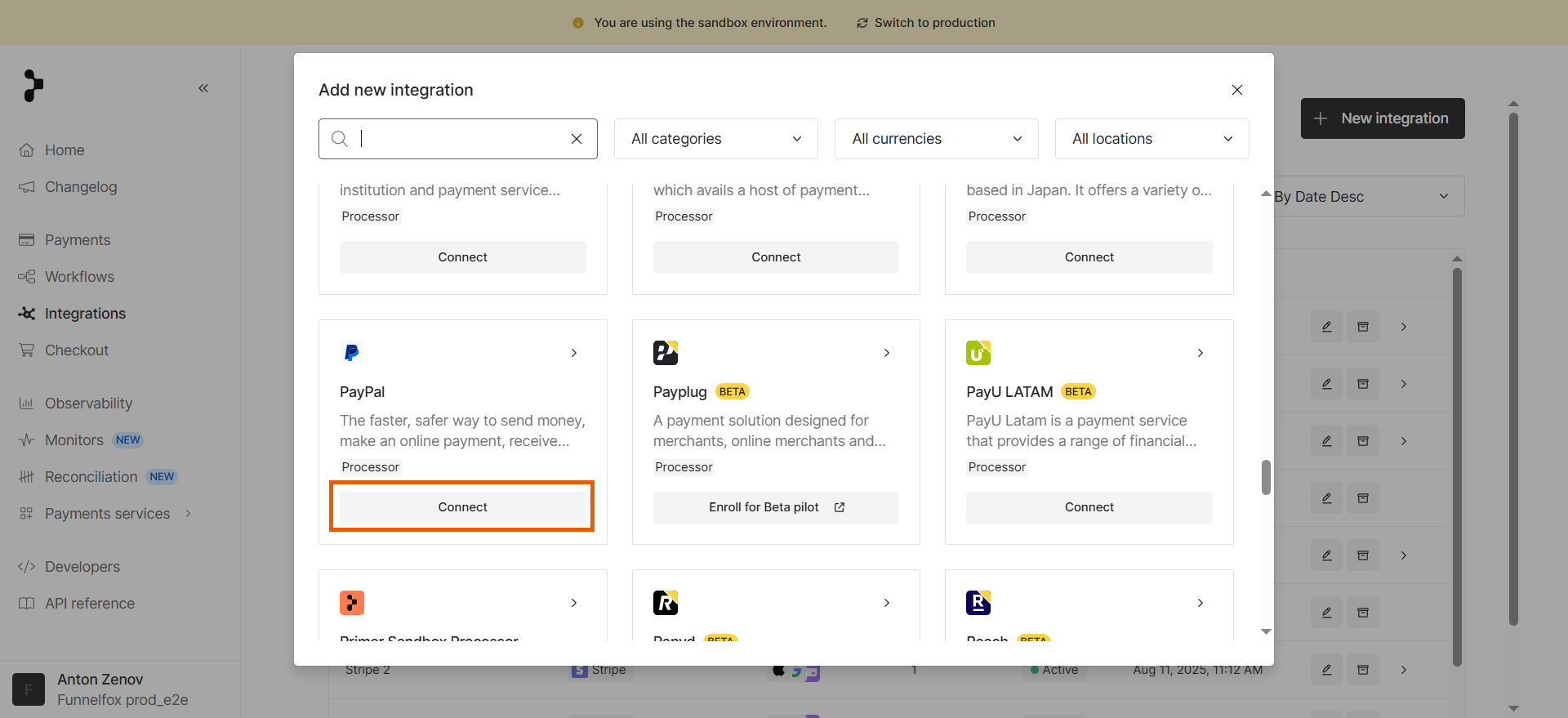Edit the Stripe 2 integration row
Viewport: 1568px width, 718px height.
tap(1327, 670)
